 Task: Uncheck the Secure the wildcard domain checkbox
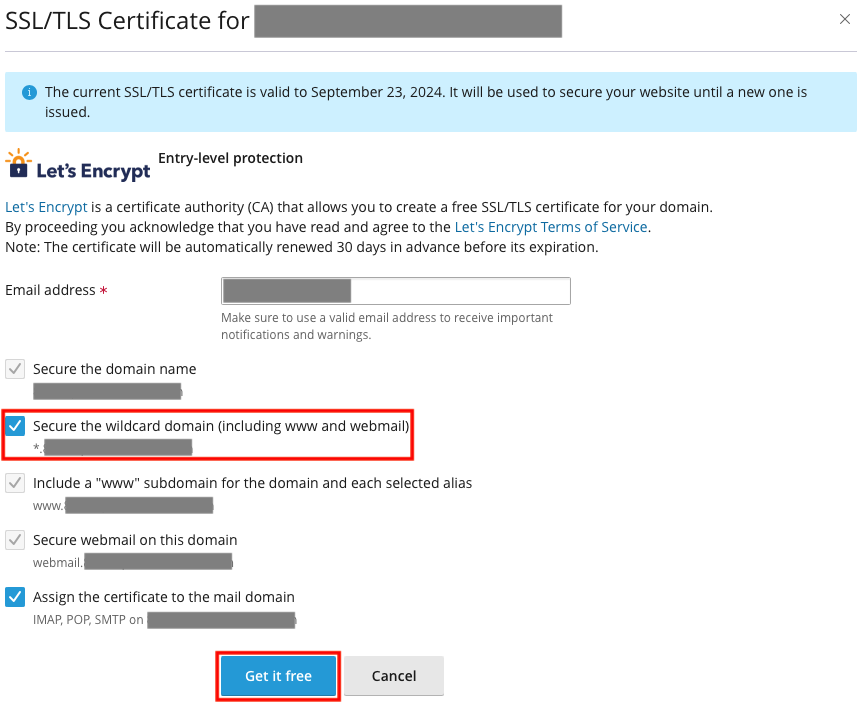[15, 426]
